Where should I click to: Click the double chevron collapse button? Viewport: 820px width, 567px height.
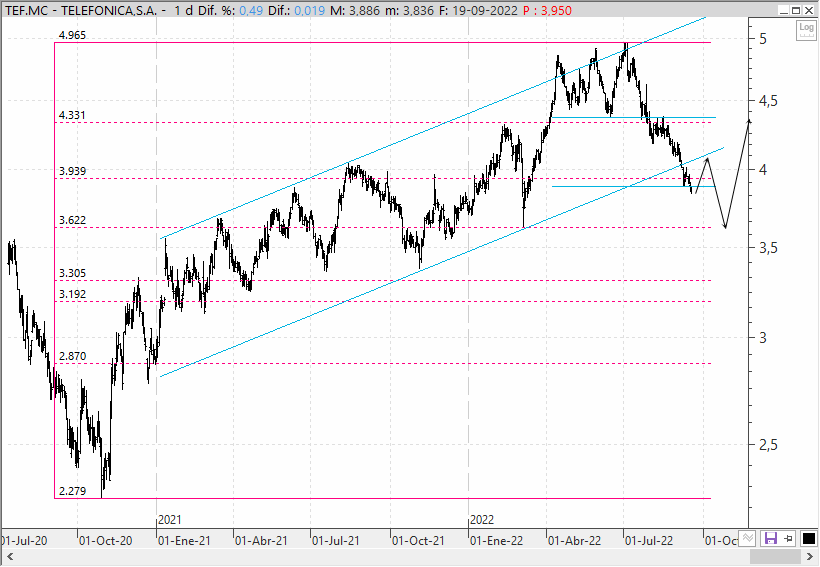[x=748, y=538]
